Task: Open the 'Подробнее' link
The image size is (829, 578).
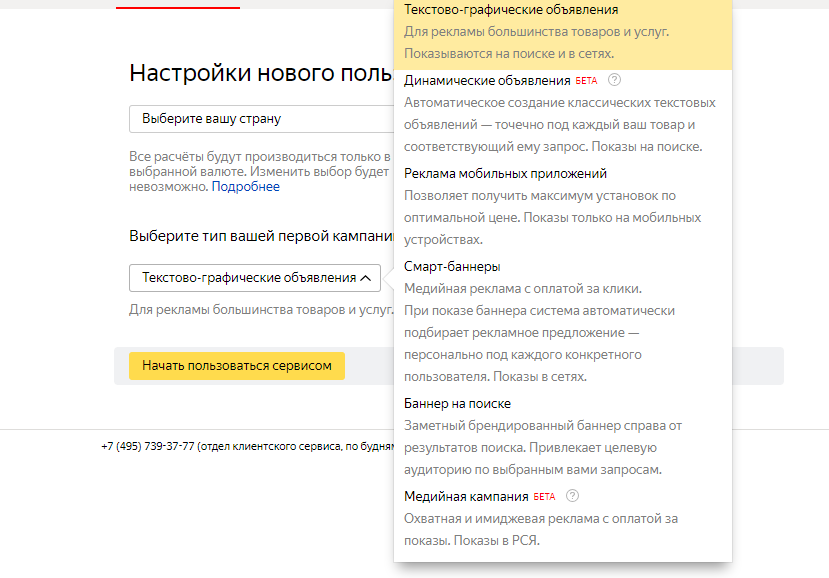Action: click(246, 187)
